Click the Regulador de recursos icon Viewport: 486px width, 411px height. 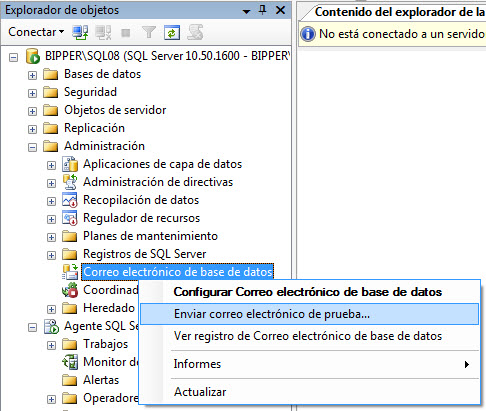pyautogui.click(x=70, y=218)
